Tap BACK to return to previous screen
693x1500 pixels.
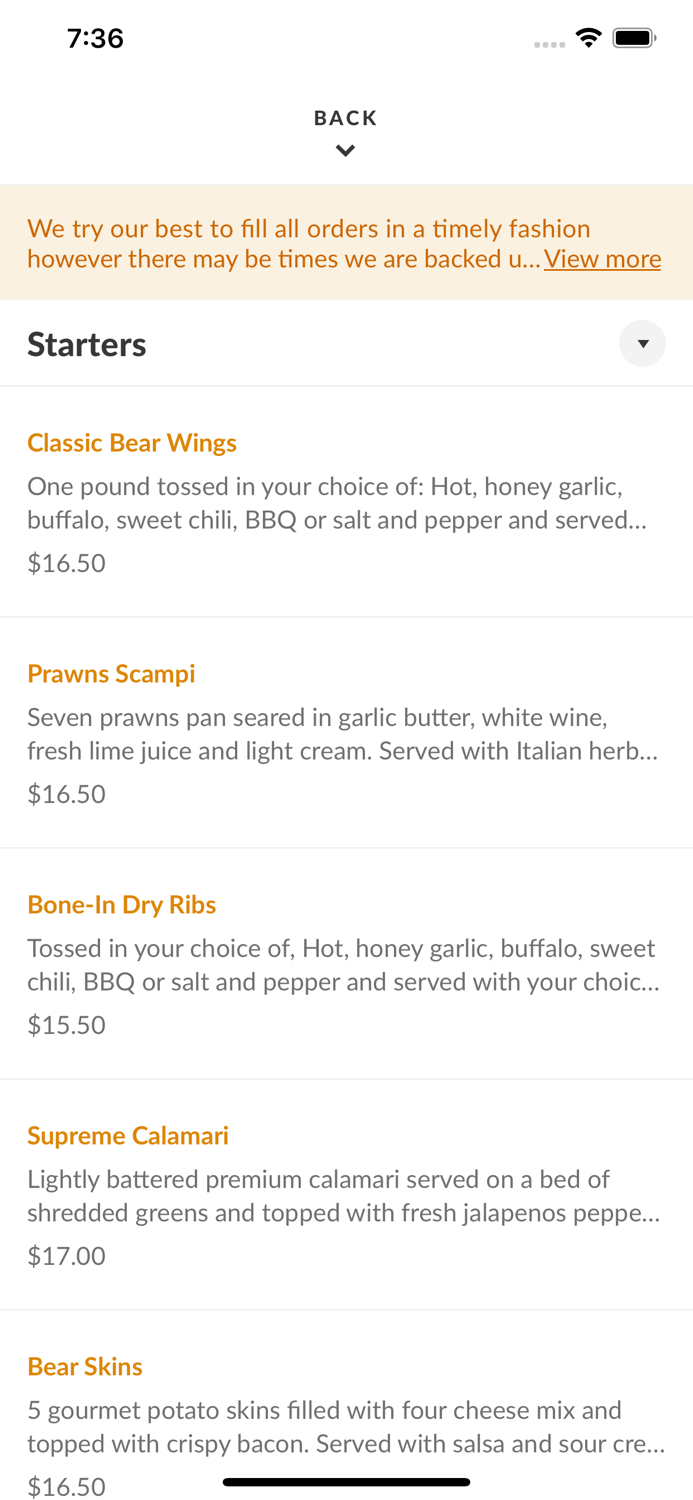[346, 117]
